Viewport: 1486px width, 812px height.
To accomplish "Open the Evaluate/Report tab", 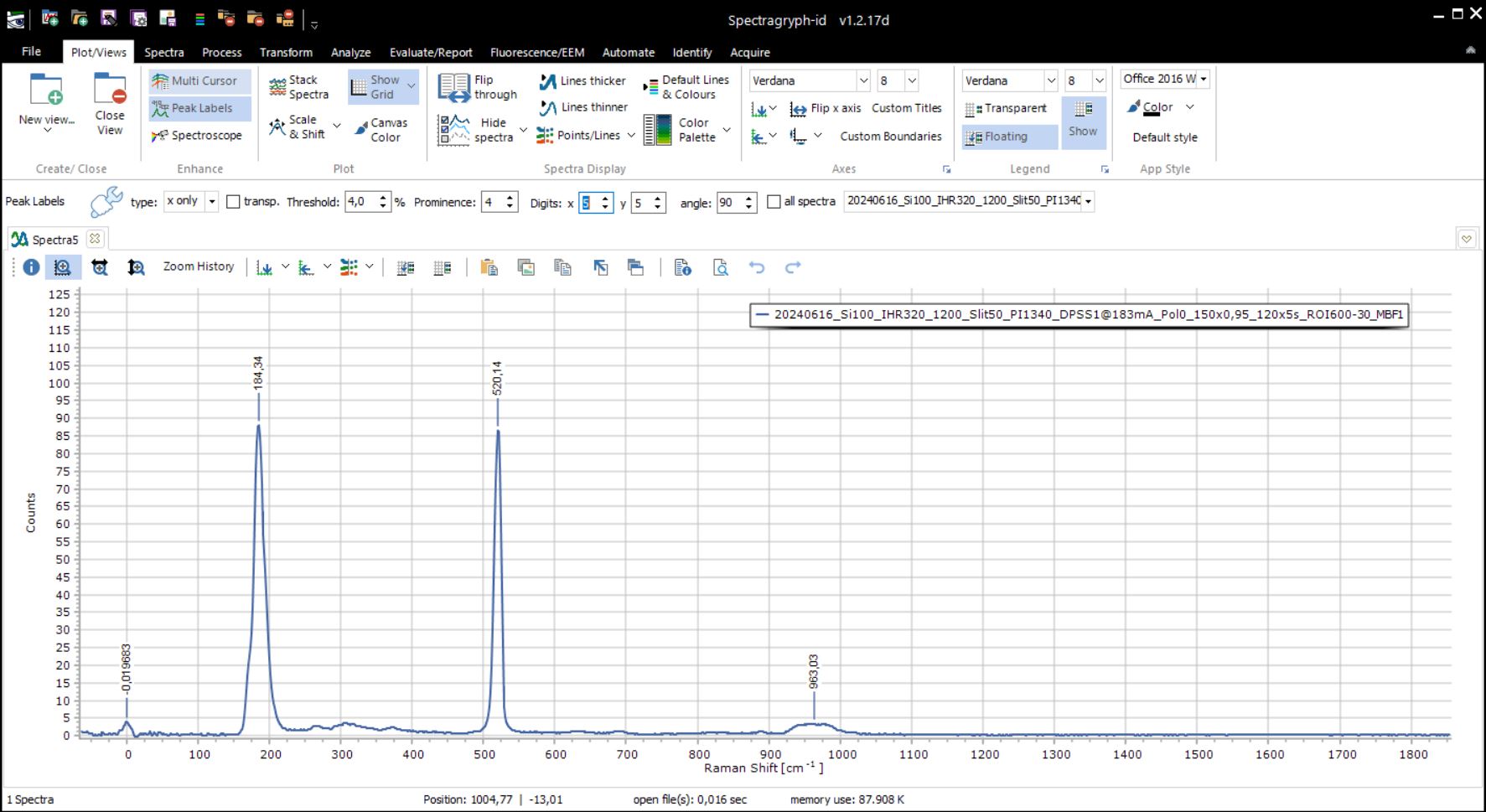I will (431, 52).
